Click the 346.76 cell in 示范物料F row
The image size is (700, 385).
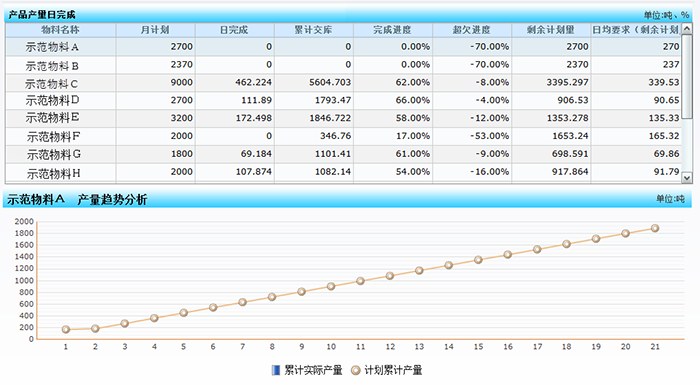(313, 136)
